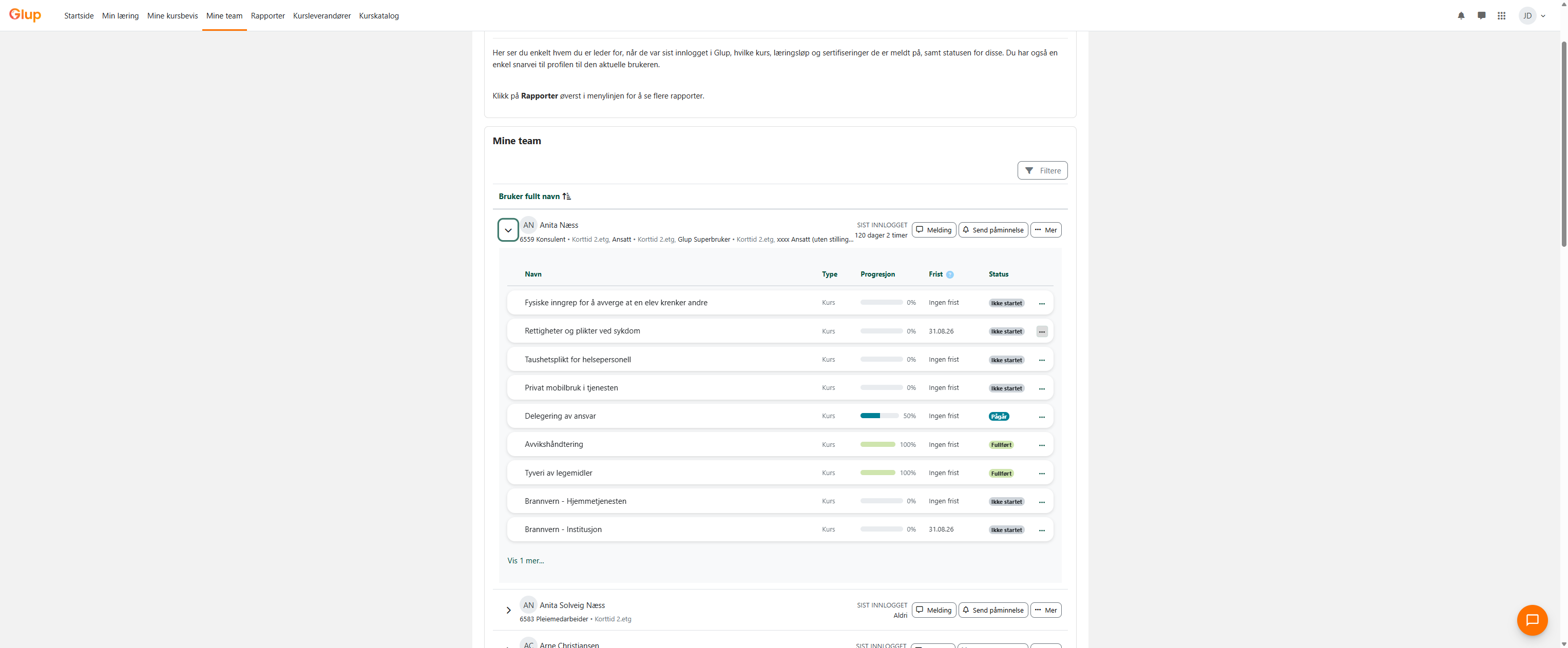Open course Tyveri av legemidler
Viewport: 1568px width, 648px height.
[558, 473]
